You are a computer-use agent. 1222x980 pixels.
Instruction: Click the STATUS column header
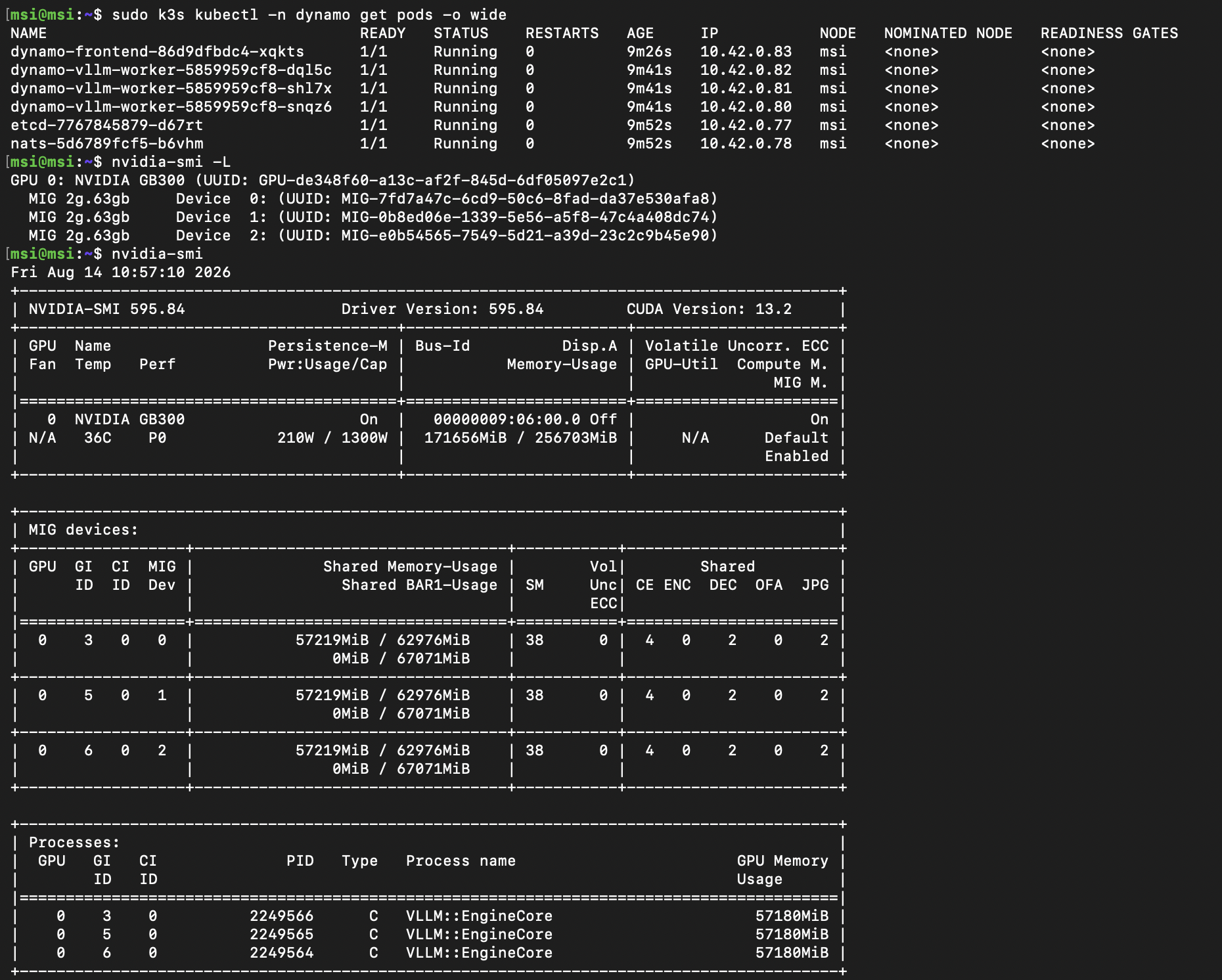pos(461,33)
